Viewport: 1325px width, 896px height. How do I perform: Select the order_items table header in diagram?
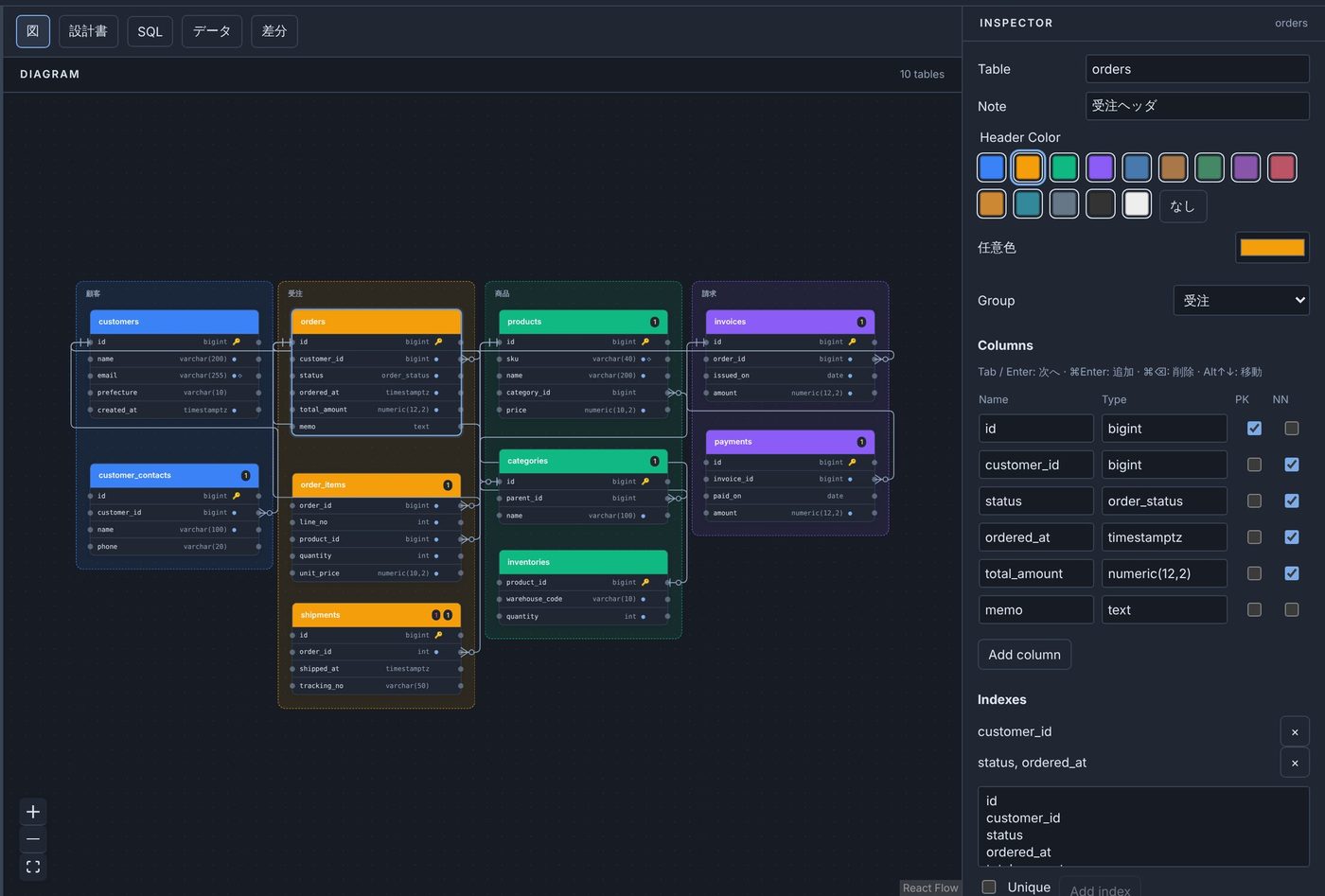click(377, 485)
